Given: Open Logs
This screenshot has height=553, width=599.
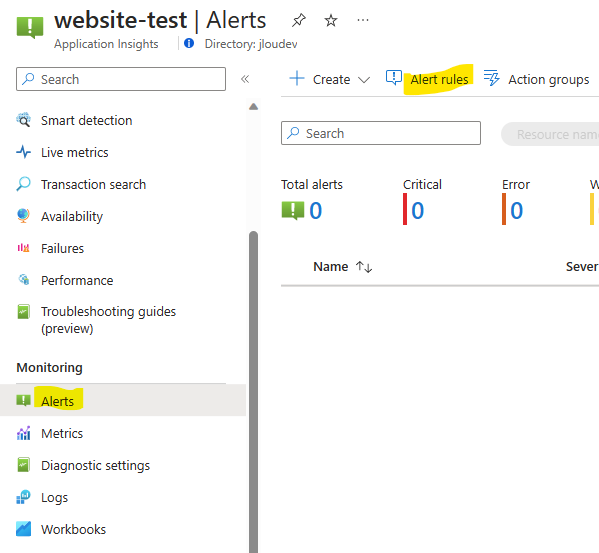Looking at the screenshot, I should pyautogui.click(x=54, y=498).
